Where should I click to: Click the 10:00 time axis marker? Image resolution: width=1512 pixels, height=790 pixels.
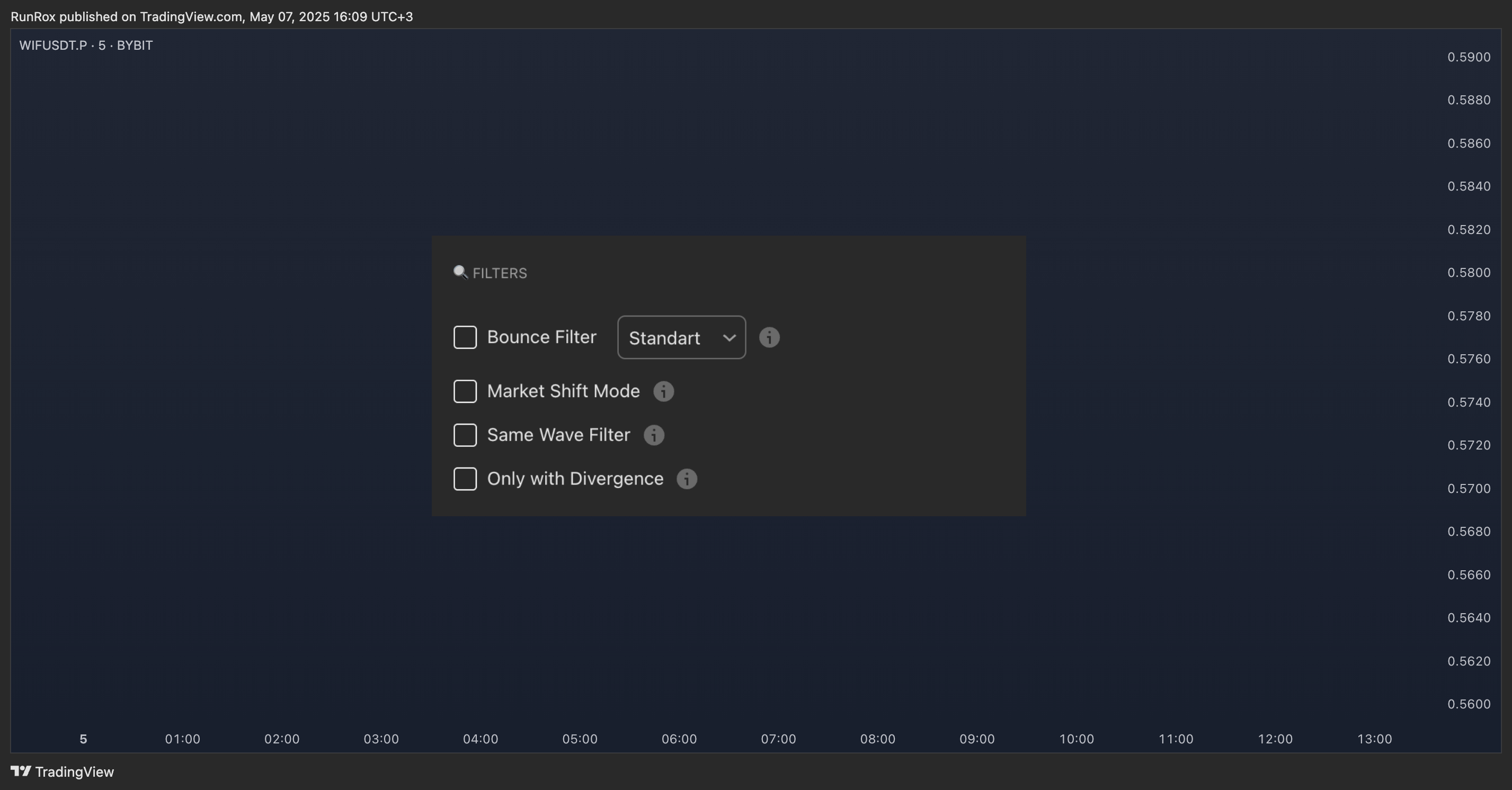point(1076,739)
